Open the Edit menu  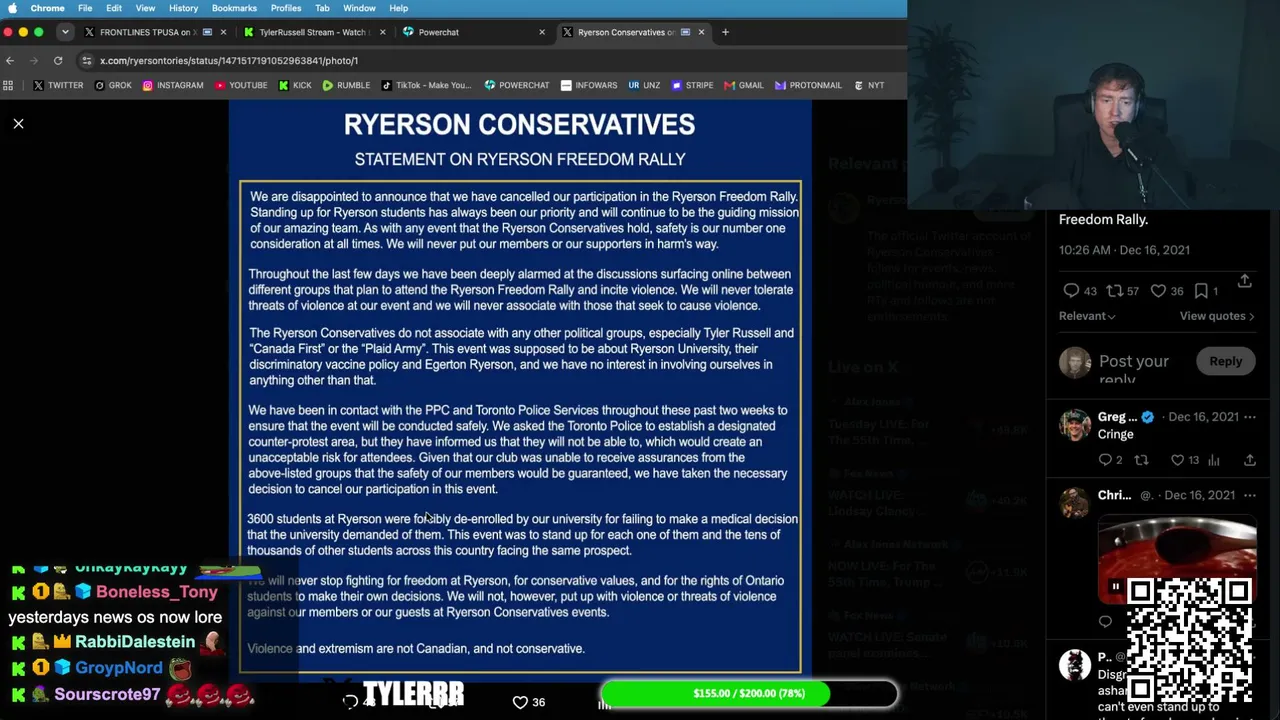(114, 8)
